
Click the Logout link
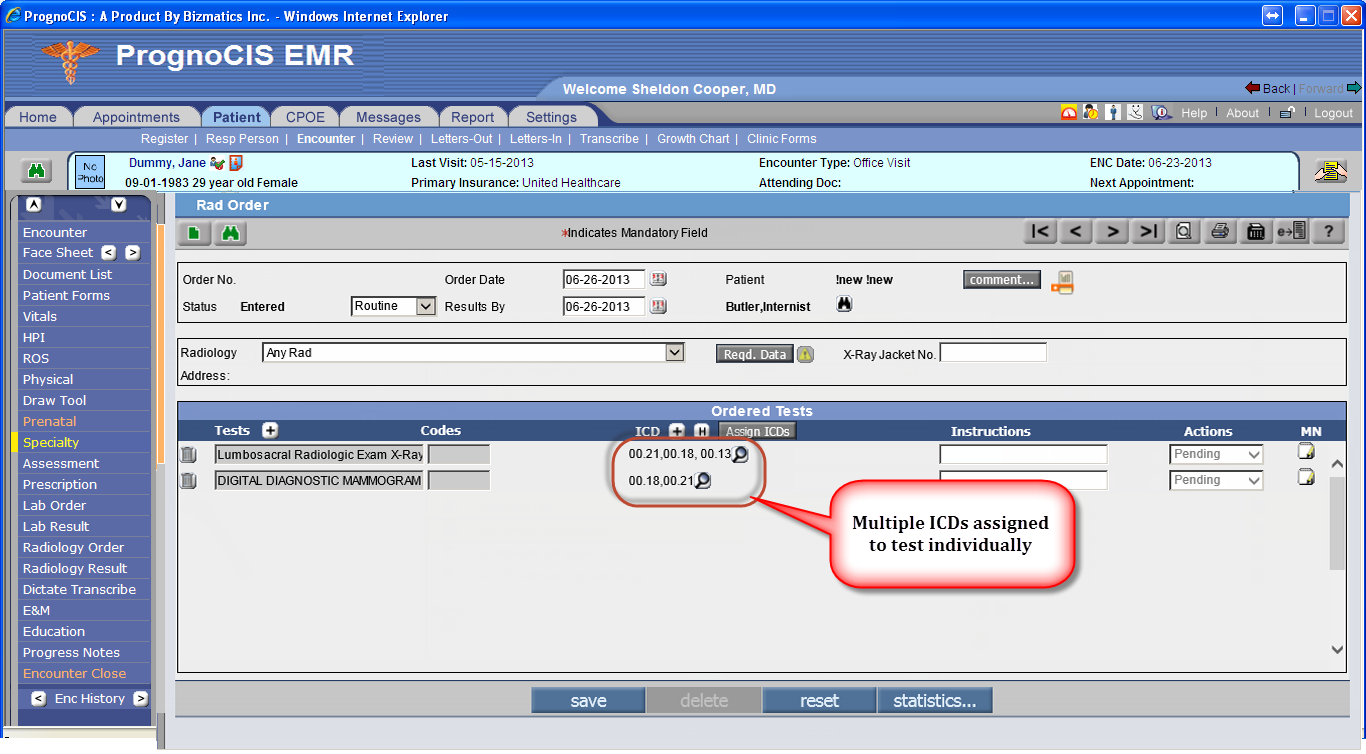tap(1333, 113)
